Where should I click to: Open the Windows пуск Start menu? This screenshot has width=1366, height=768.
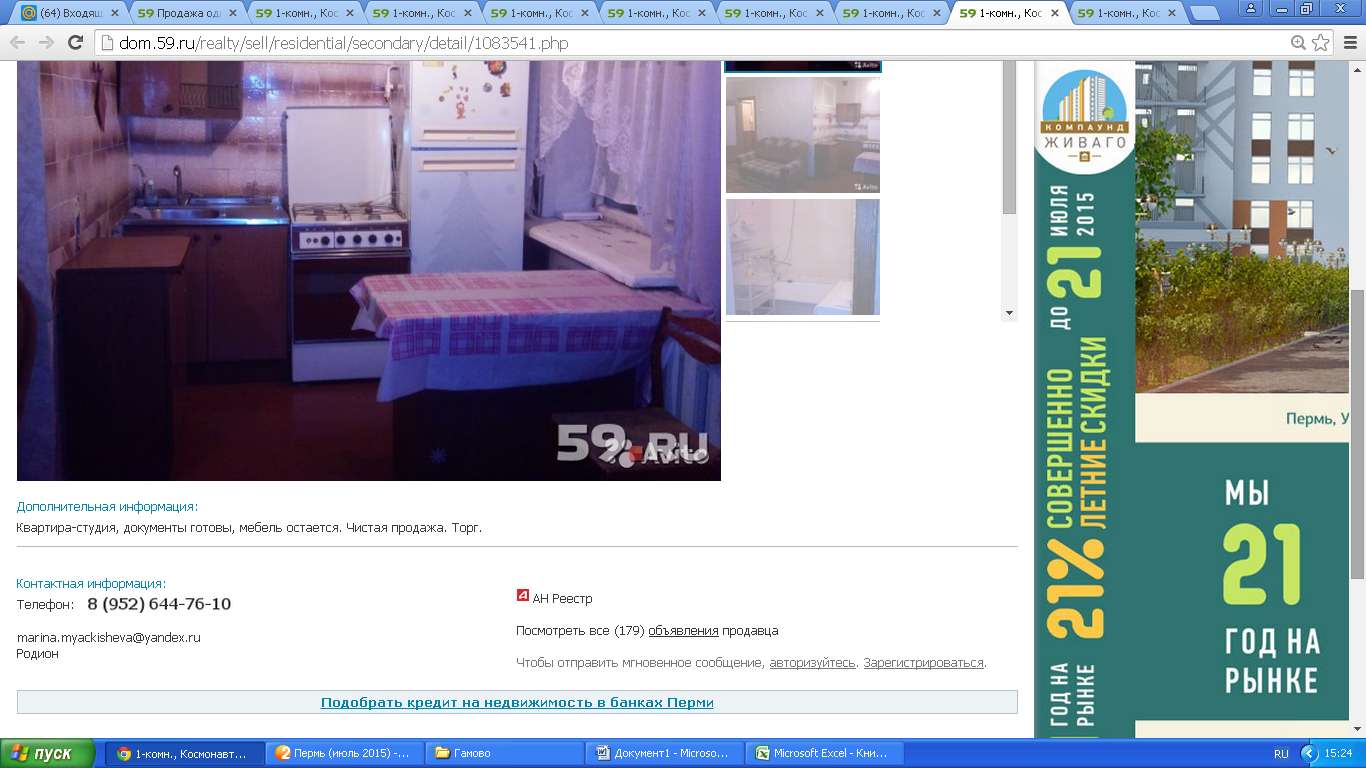coord(48,753)
